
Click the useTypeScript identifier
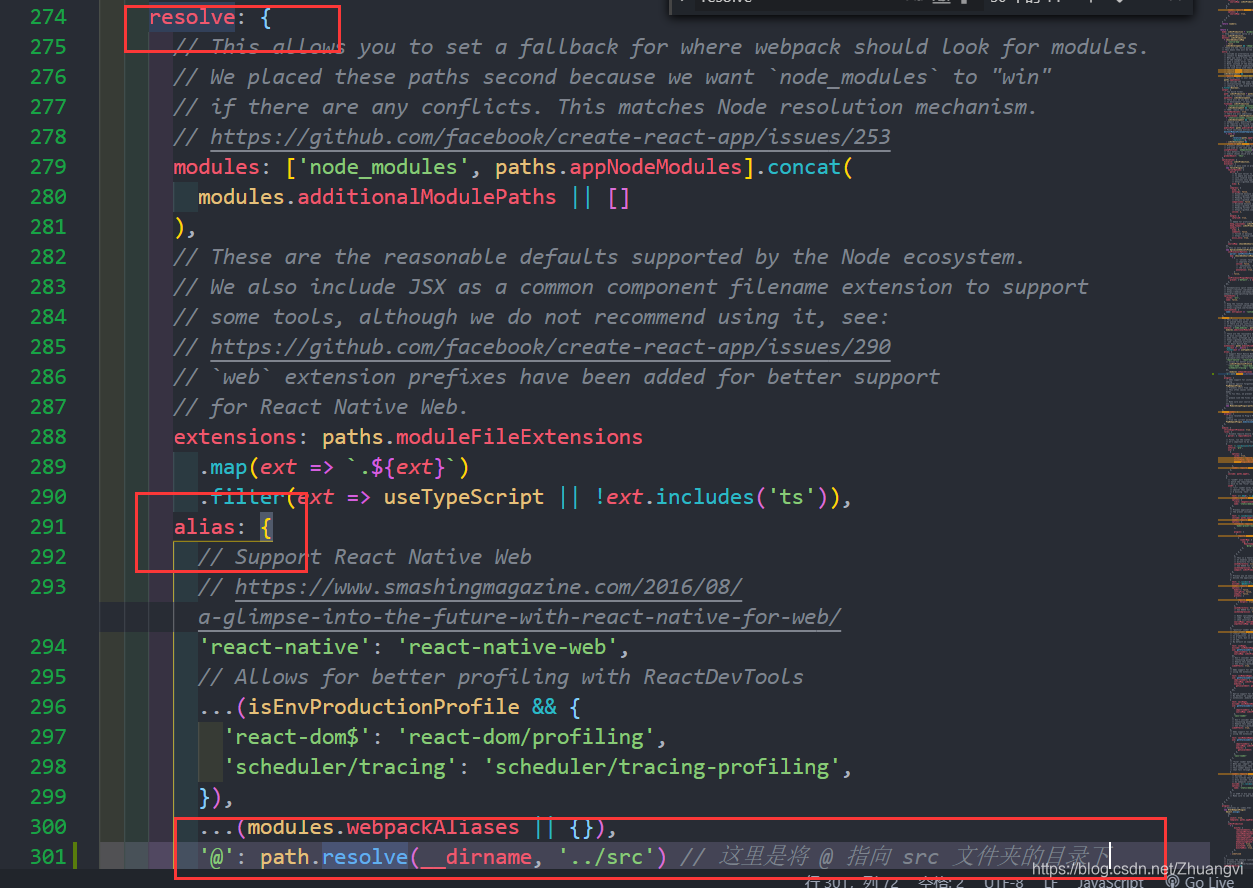pyautogui.click(x=464, y=497)
